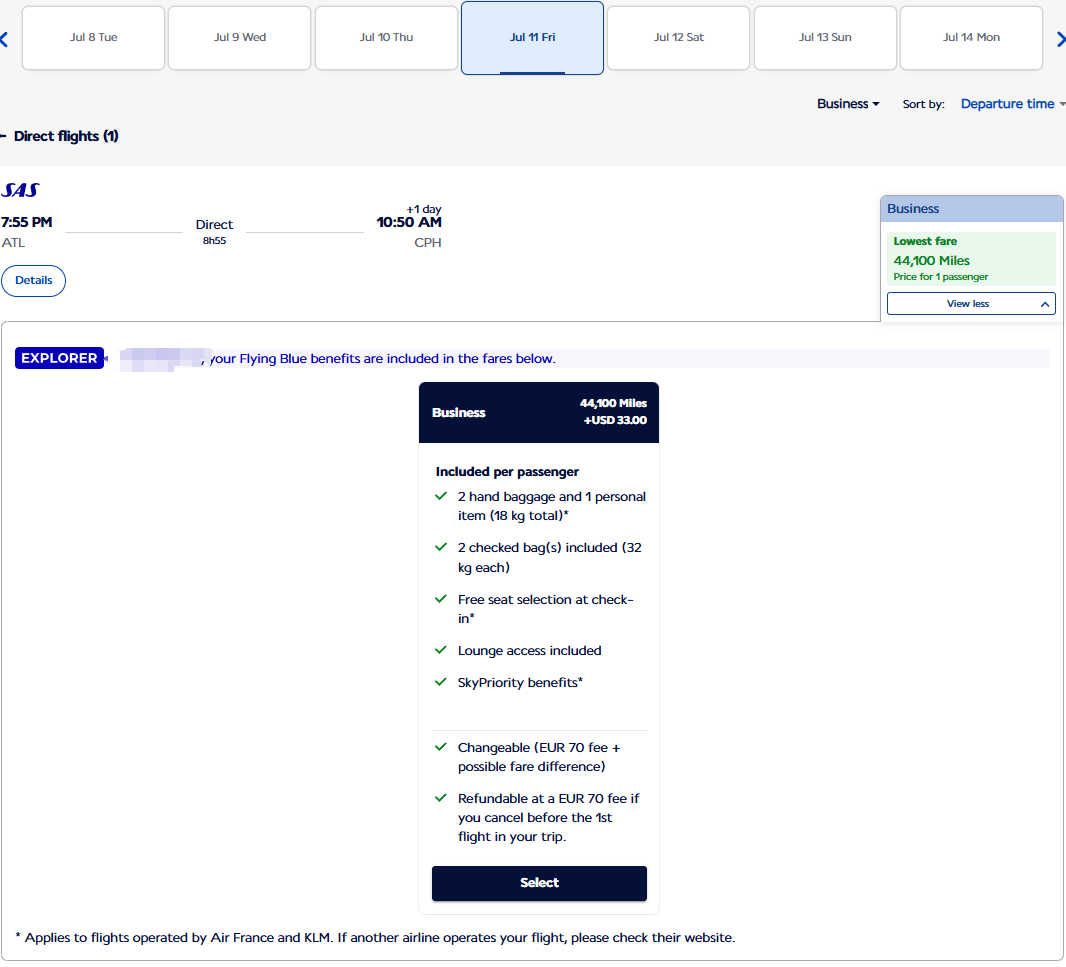This screenshot has height=967, width=1066.
Task: Click the ATL departure airport code
Action: (x=13, y=243)
